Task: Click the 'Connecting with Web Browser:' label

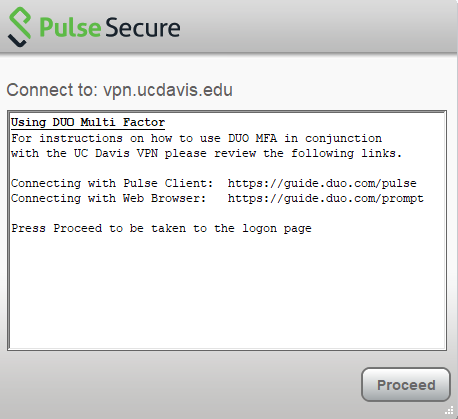Action: coord(109,198)
